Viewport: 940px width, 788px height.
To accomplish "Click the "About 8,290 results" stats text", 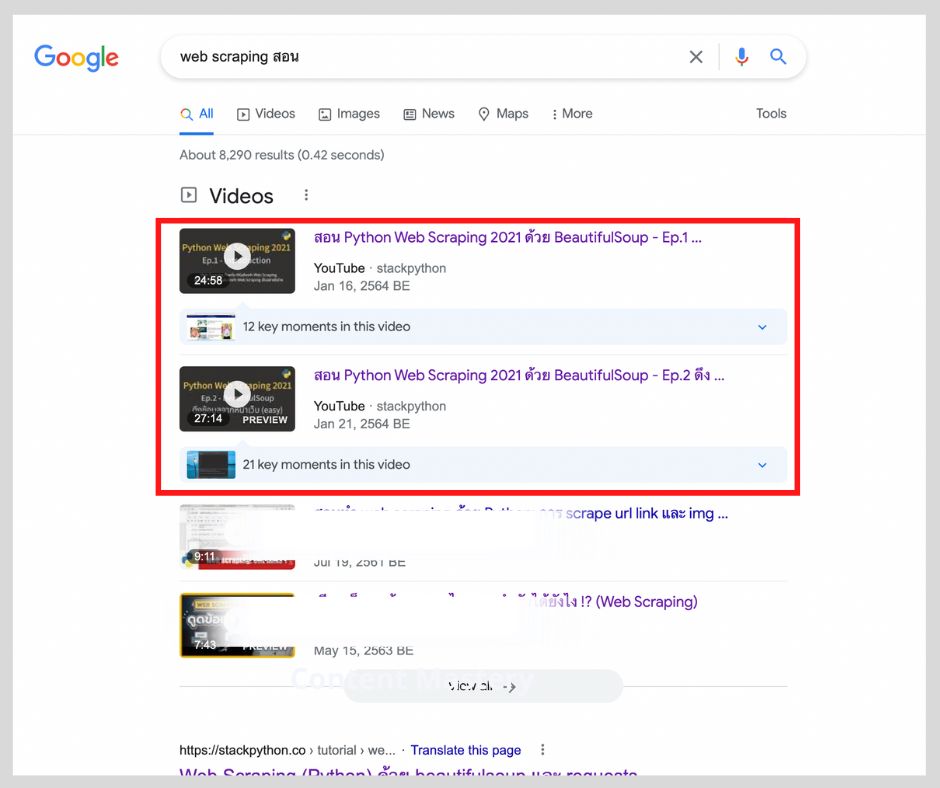I will 282,155.
